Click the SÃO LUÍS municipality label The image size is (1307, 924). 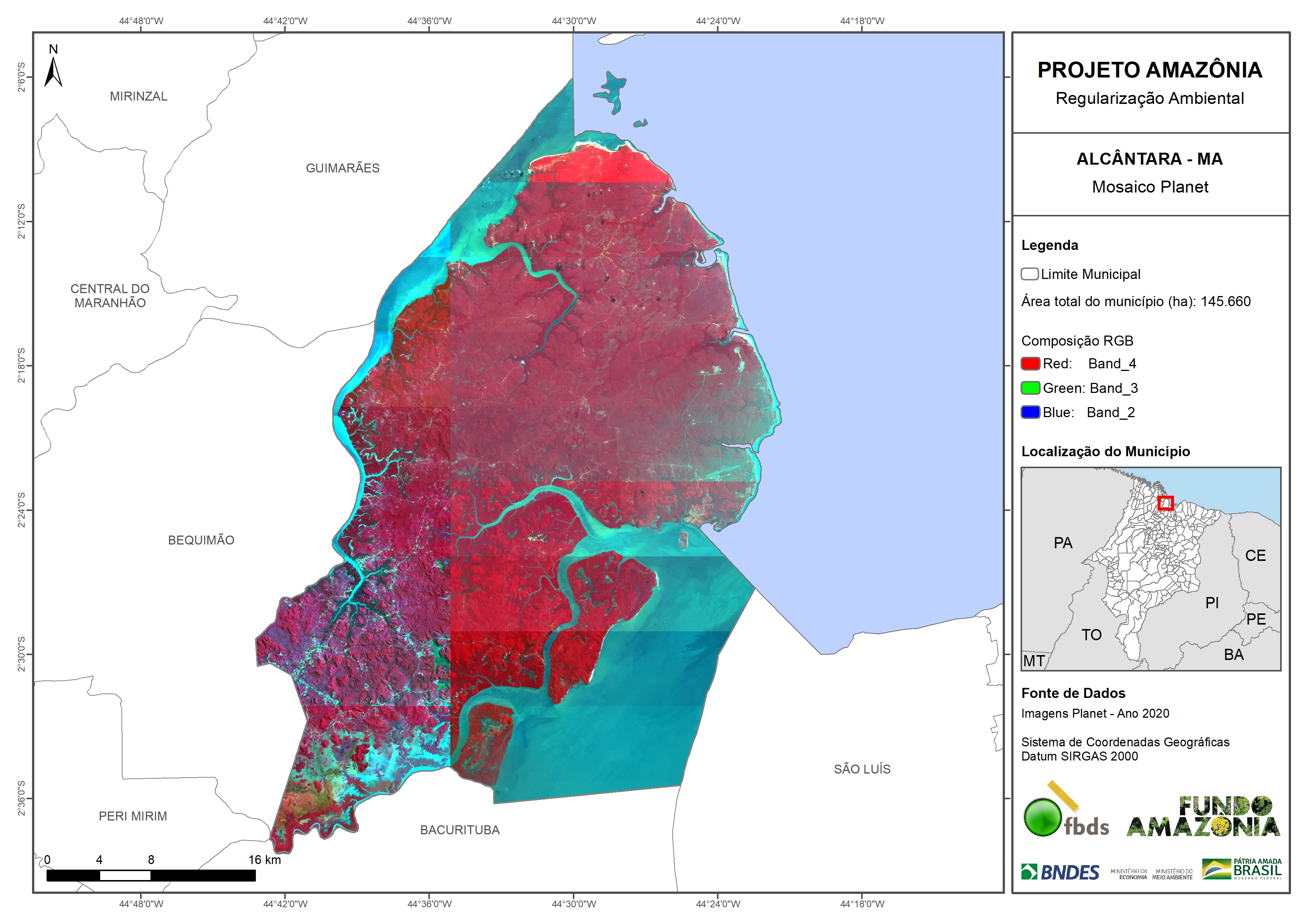pos(862,769)
